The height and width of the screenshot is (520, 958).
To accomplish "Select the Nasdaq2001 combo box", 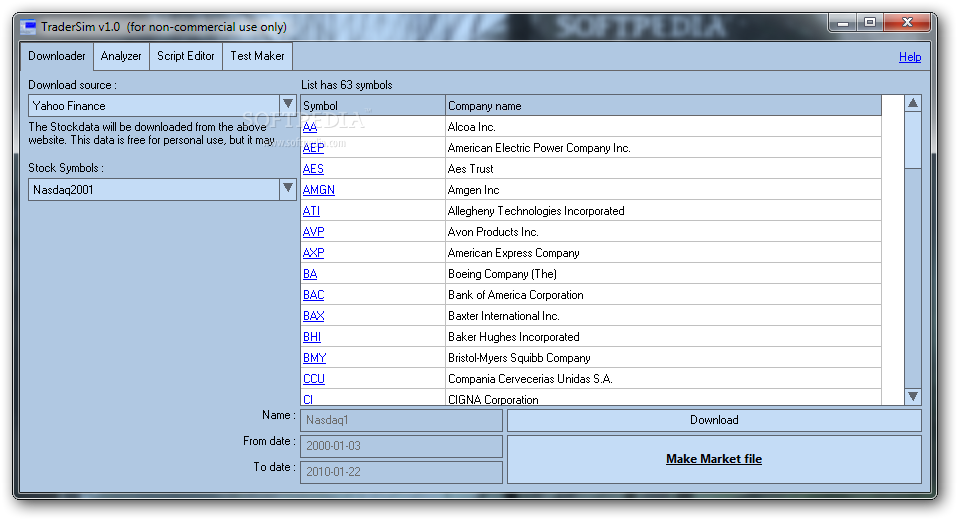I will (x=162, y=189).
